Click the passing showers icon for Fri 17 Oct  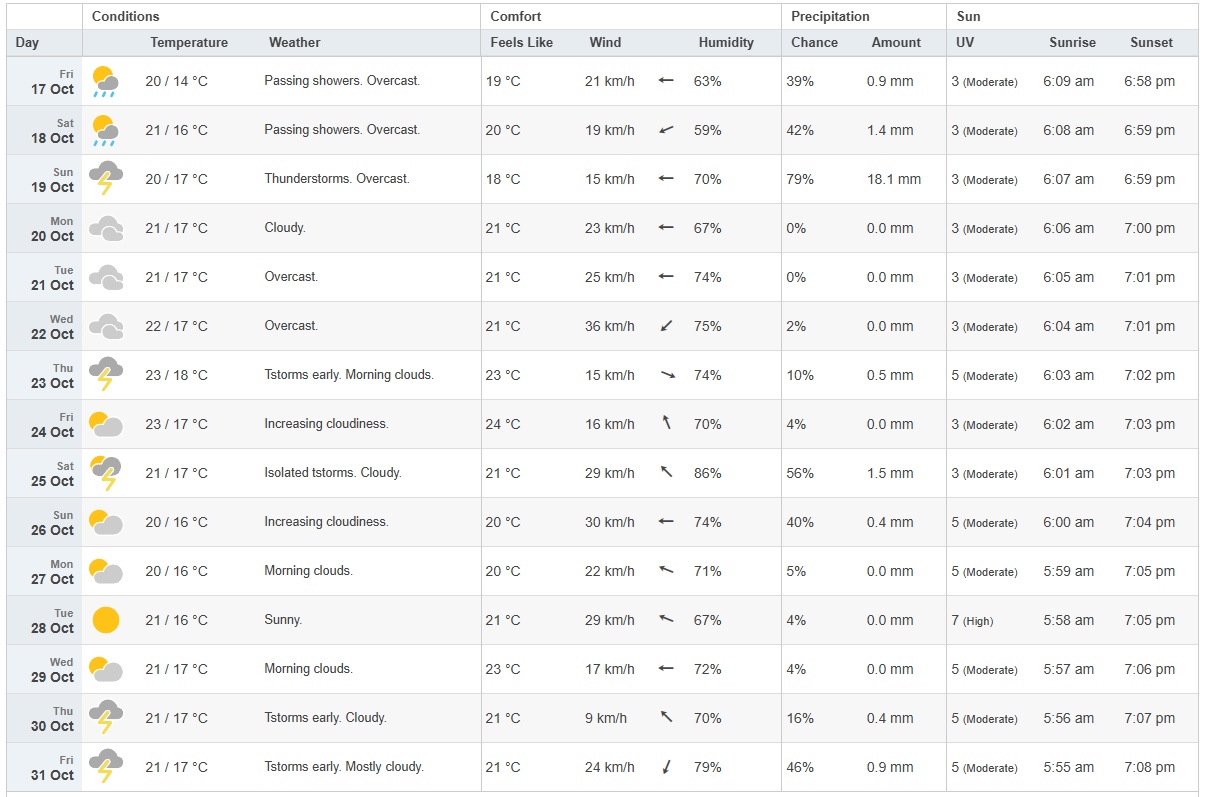click(105, 81)
